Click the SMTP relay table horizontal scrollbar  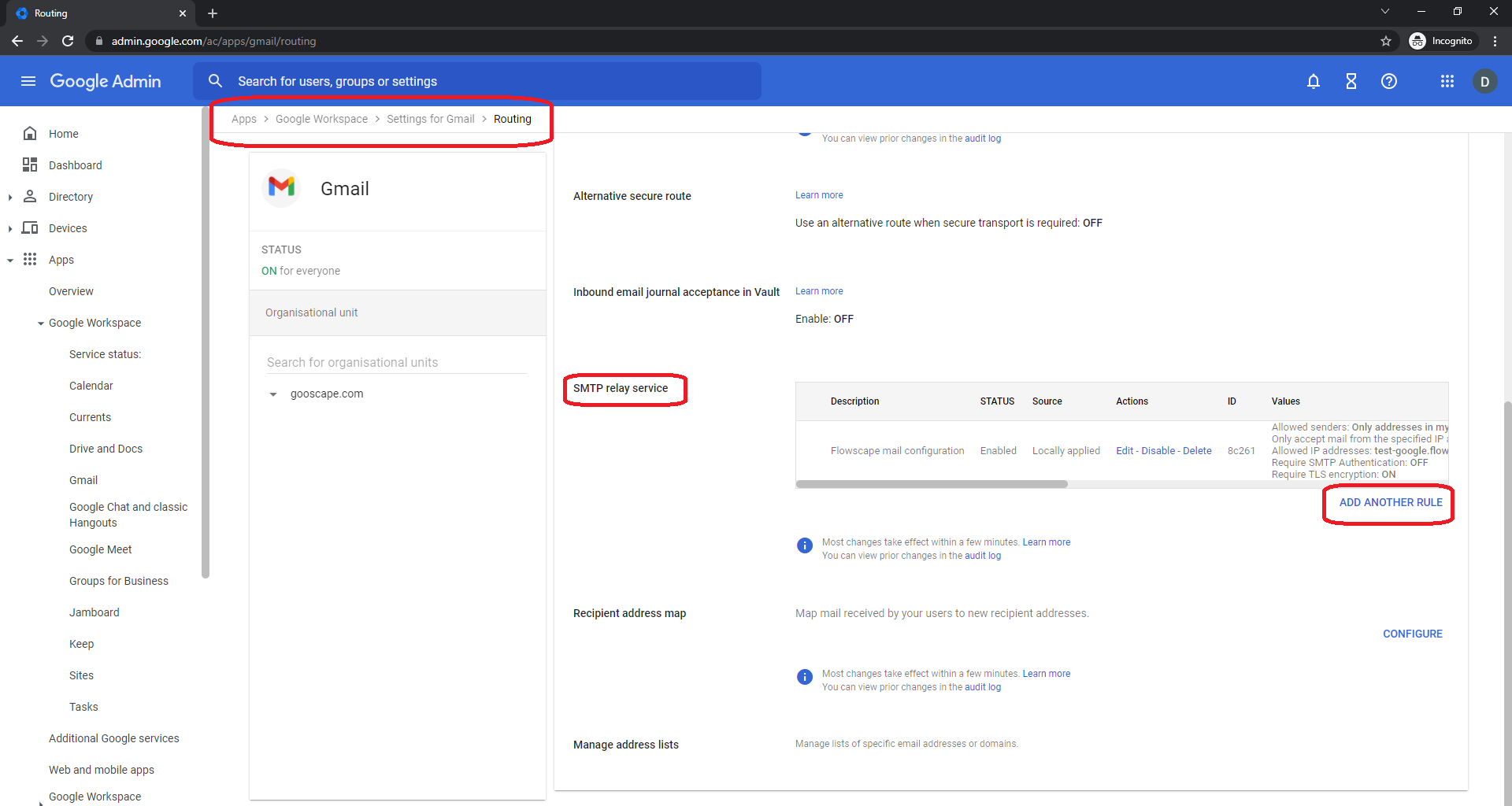pos(931,484)
